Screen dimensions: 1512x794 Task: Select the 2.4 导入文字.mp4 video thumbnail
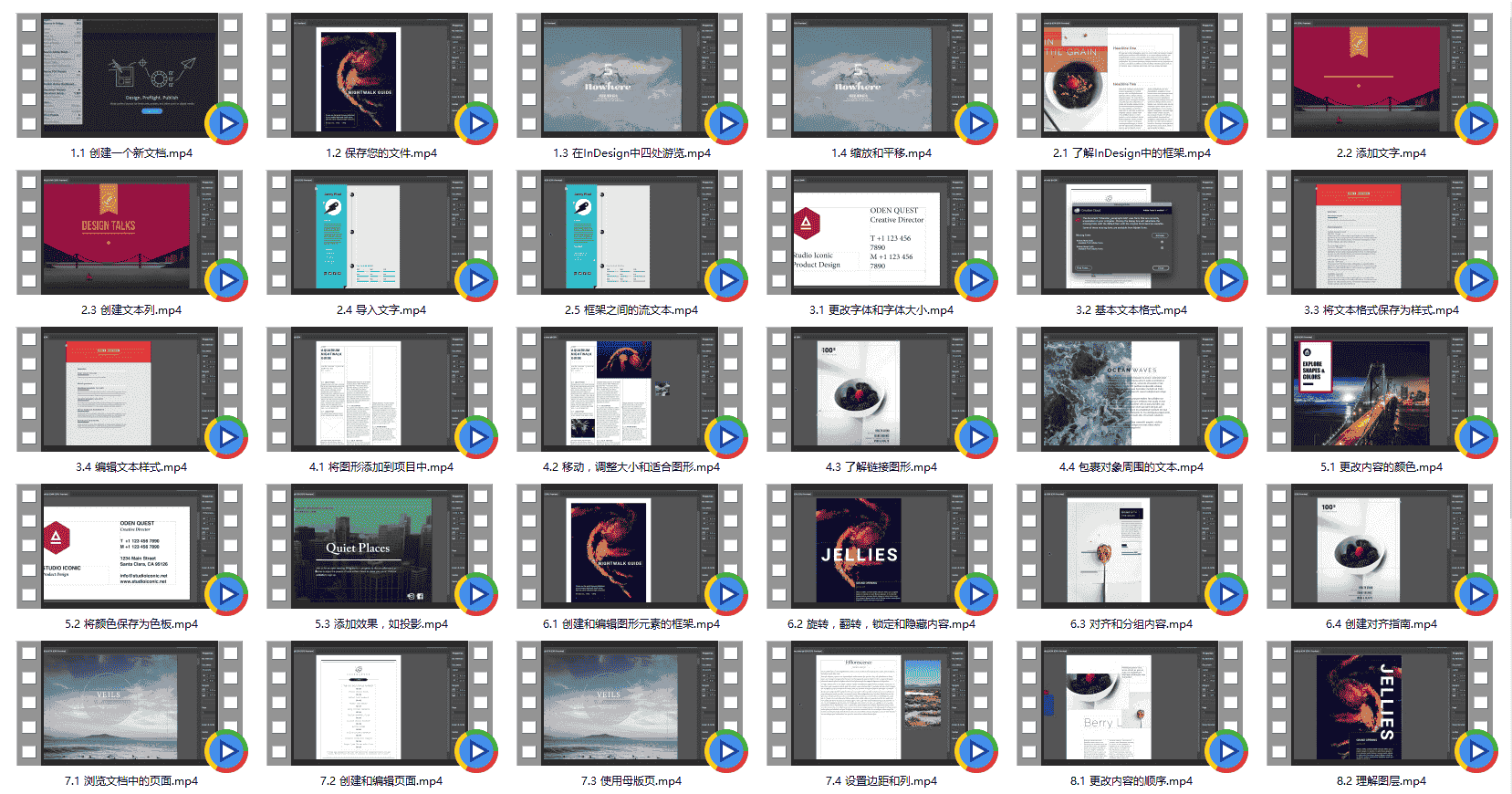tap(381, 233)
